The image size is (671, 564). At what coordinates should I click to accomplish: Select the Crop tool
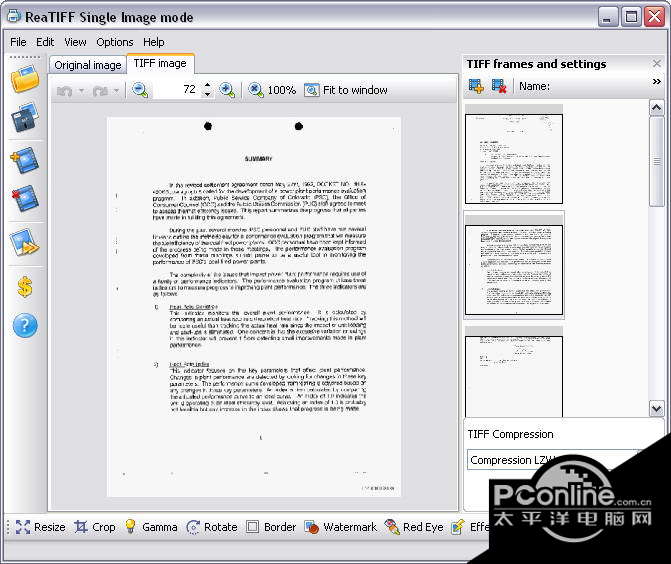[x=95, y=527]
